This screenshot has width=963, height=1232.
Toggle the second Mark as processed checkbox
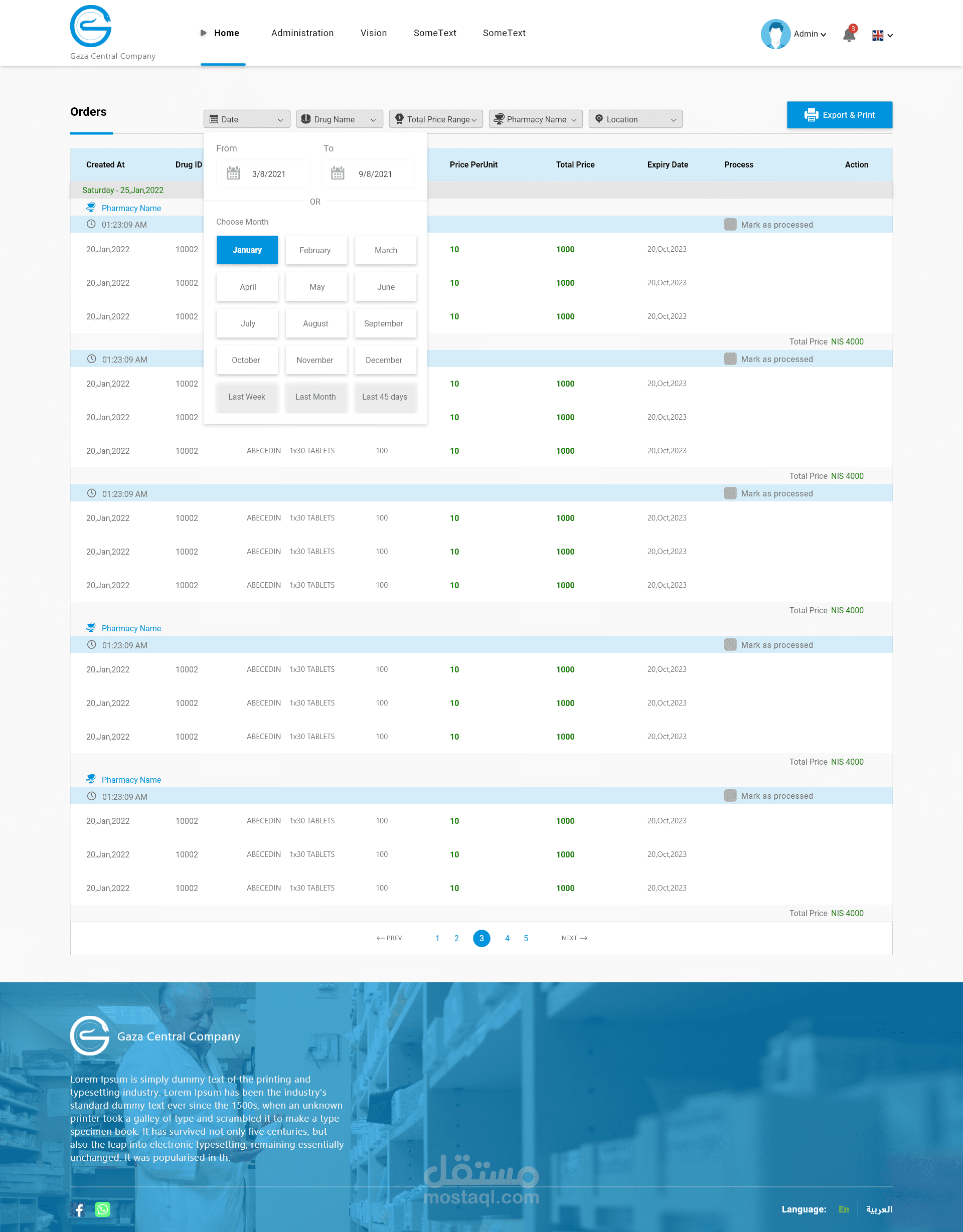click(x=730, y=359)
